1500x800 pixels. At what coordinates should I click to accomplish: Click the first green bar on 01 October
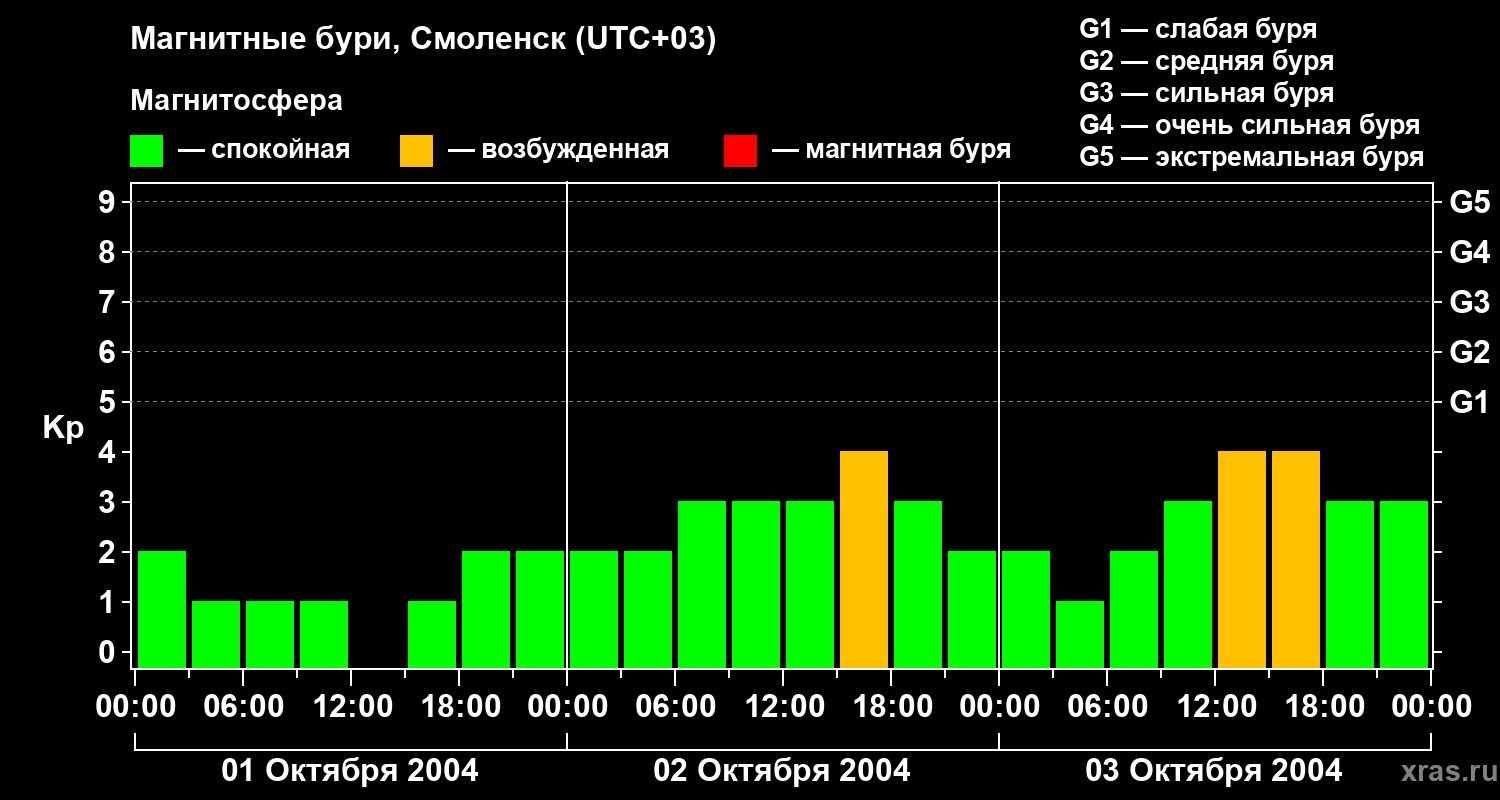tap(162, 609)
